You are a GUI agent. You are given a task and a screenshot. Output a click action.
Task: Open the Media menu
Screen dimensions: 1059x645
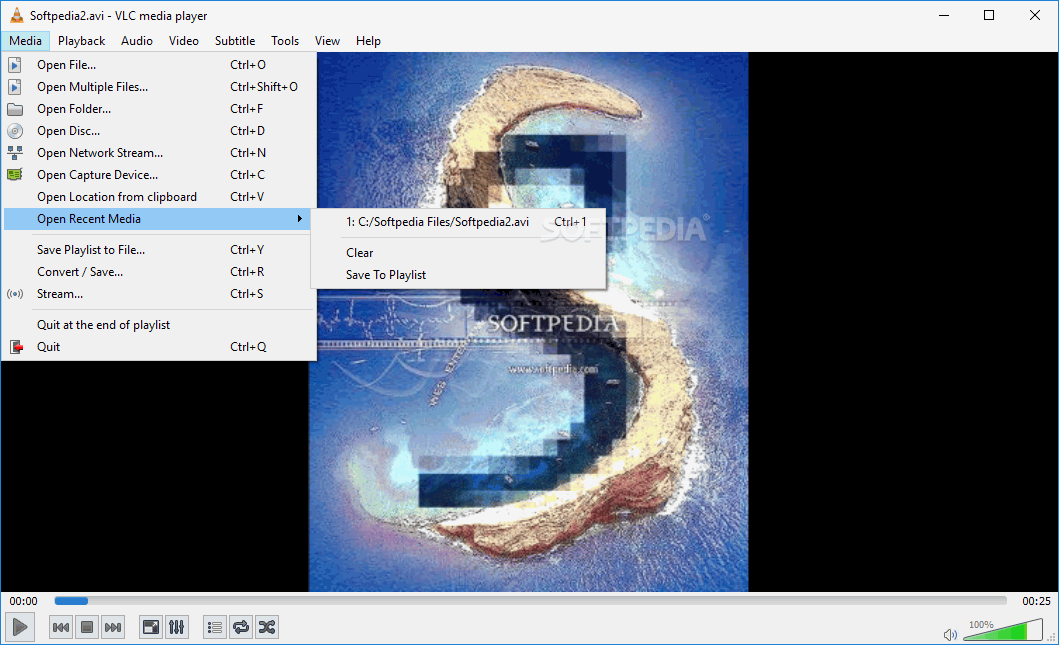26,41
